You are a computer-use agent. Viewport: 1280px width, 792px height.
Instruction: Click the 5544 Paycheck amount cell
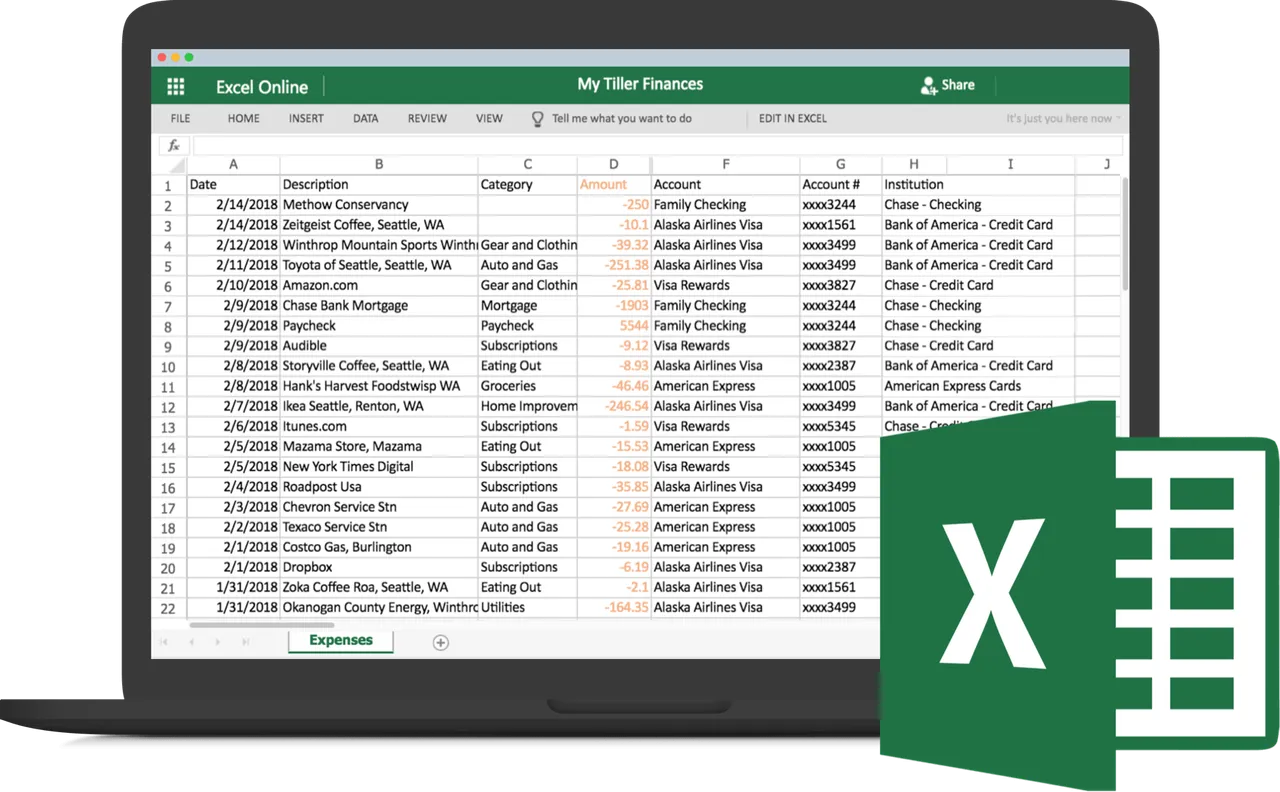coord(613,325)
